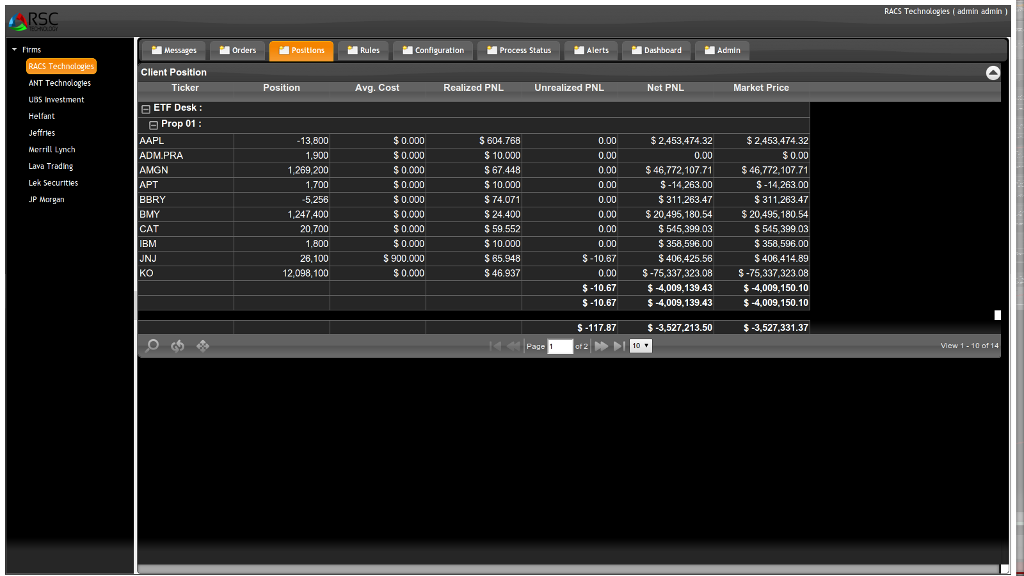Sort by Unrealized PNL column header

point(569,88)
